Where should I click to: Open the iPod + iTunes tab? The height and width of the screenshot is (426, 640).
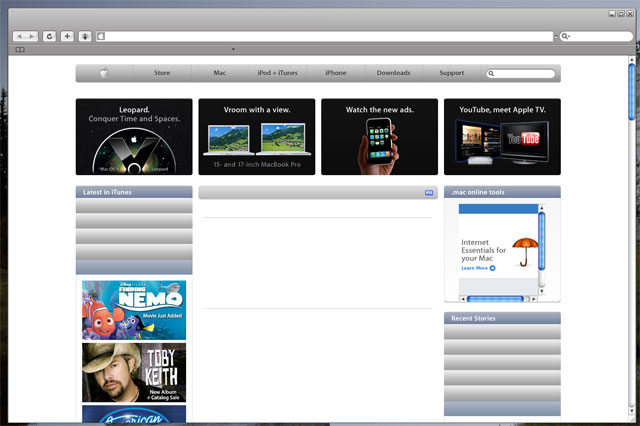point(278,73)
